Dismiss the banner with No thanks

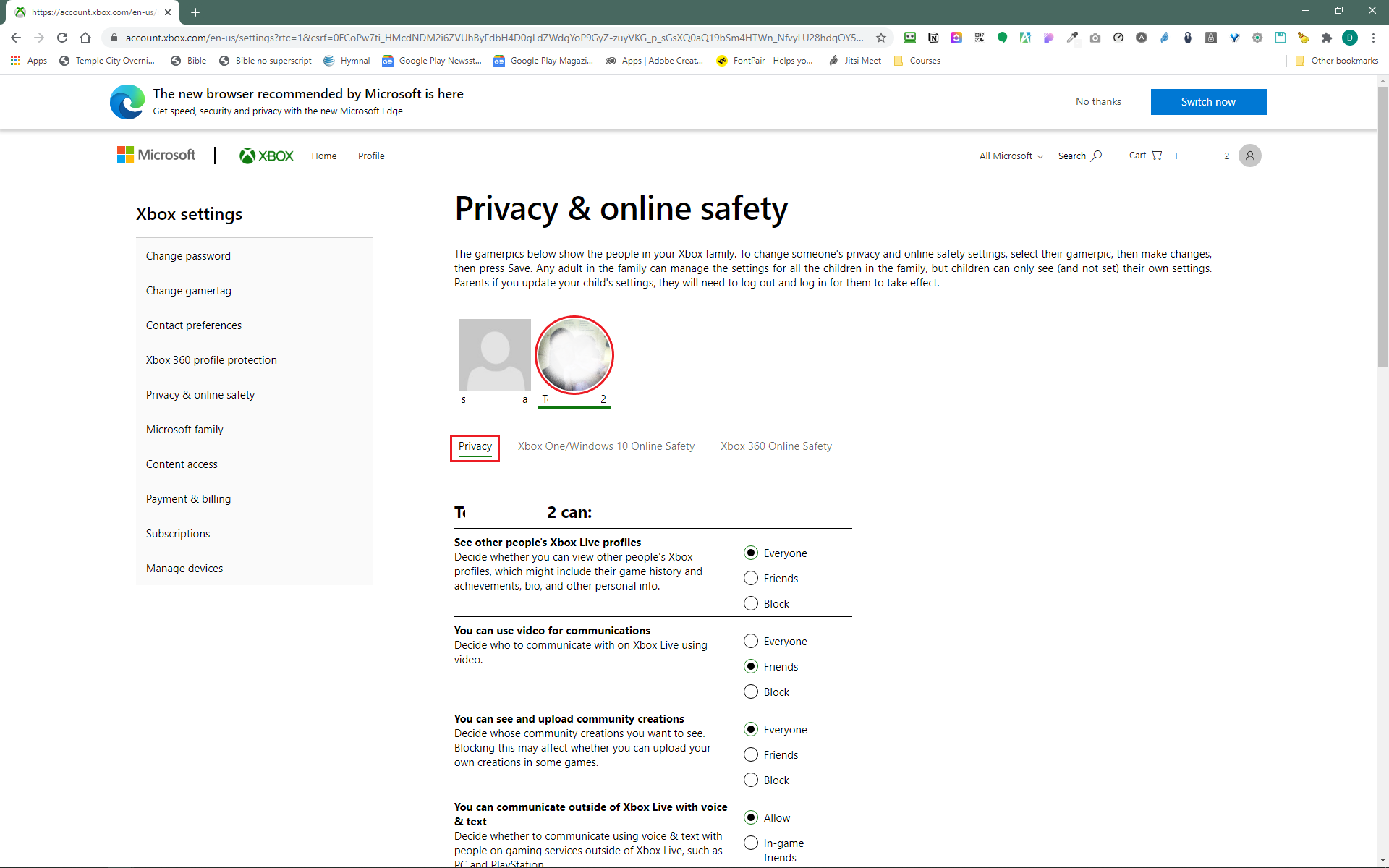[x=1097, y=102]
